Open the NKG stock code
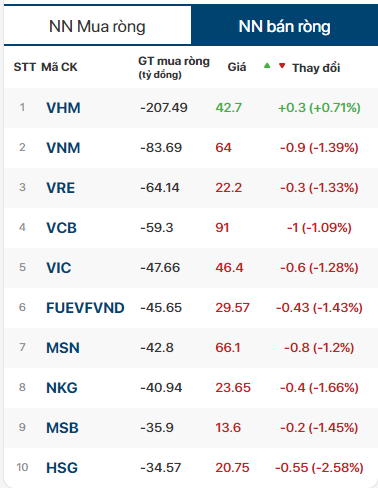The width and height of the screenshot is (378, 488). [62, 388]
